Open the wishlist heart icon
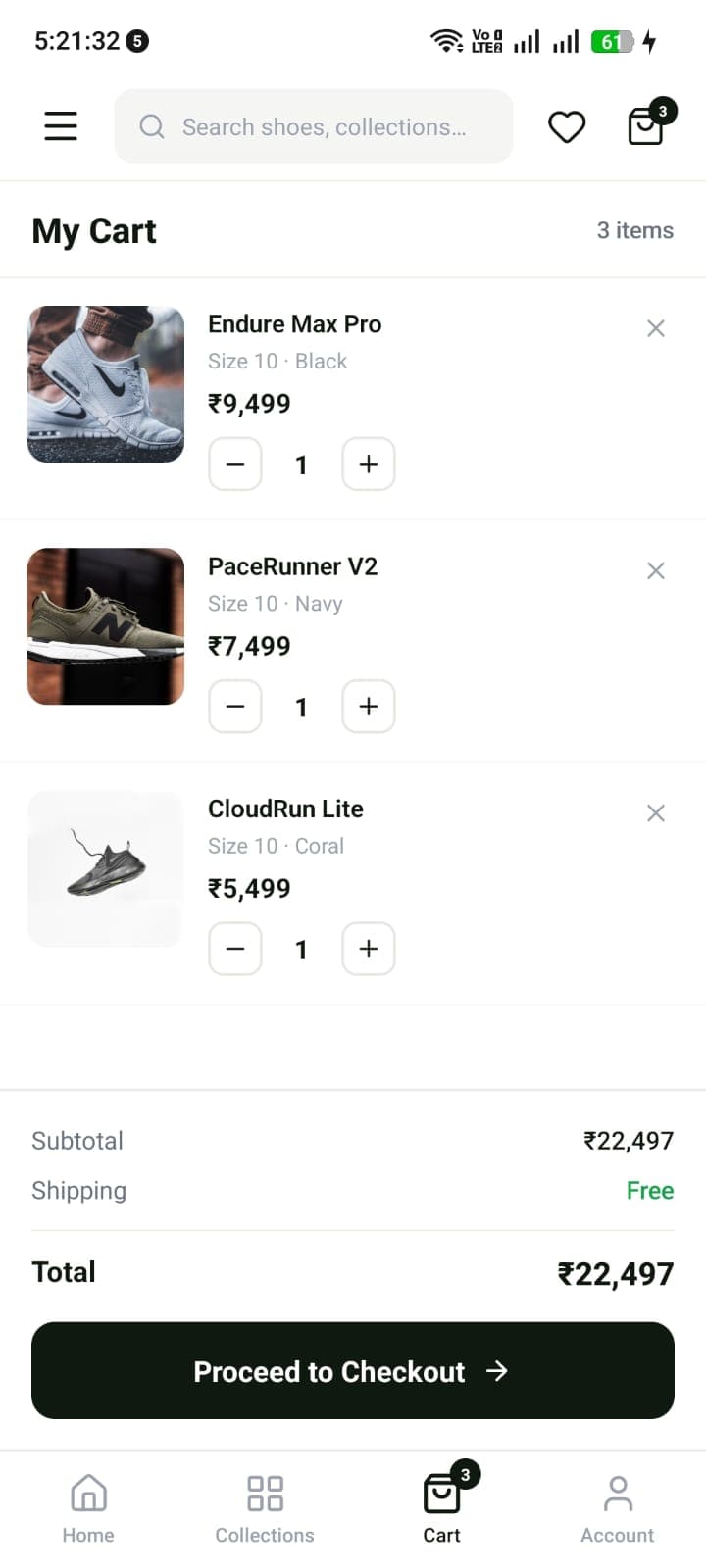Viewport: 706px width, 1568px height. click(567, 127)
